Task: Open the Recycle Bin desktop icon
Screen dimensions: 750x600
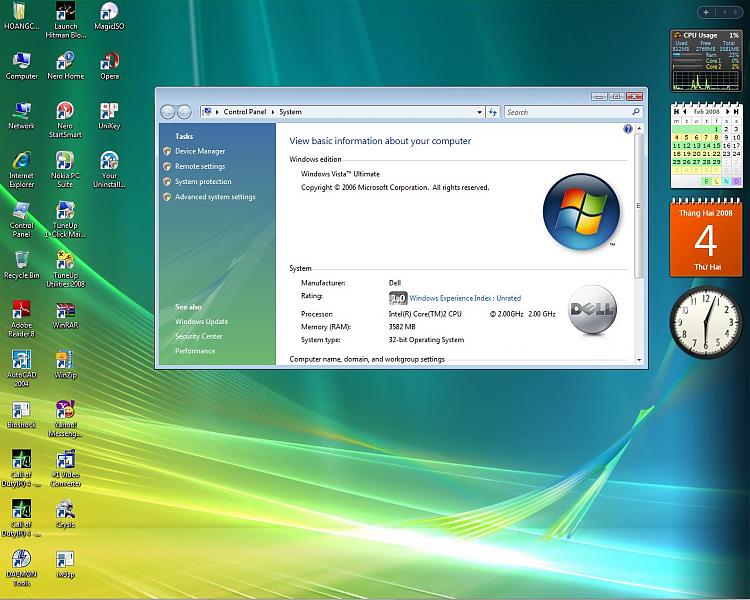Action: pos(21,261)
